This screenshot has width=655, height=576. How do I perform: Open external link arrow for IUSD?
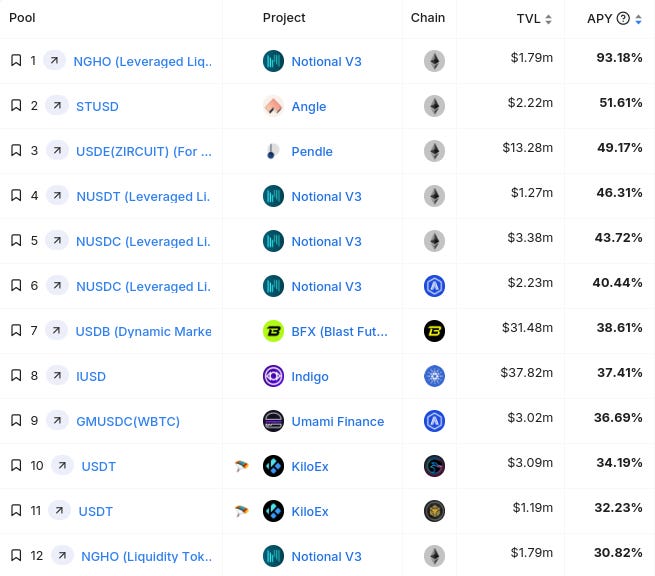click(57, 376)
